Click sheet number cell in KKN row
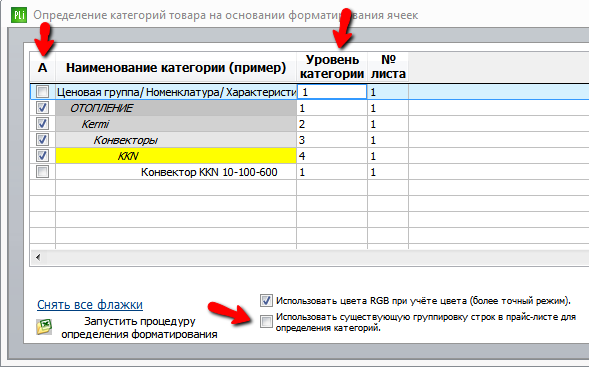This screenshot has width=589, height=367. point(388,156)
